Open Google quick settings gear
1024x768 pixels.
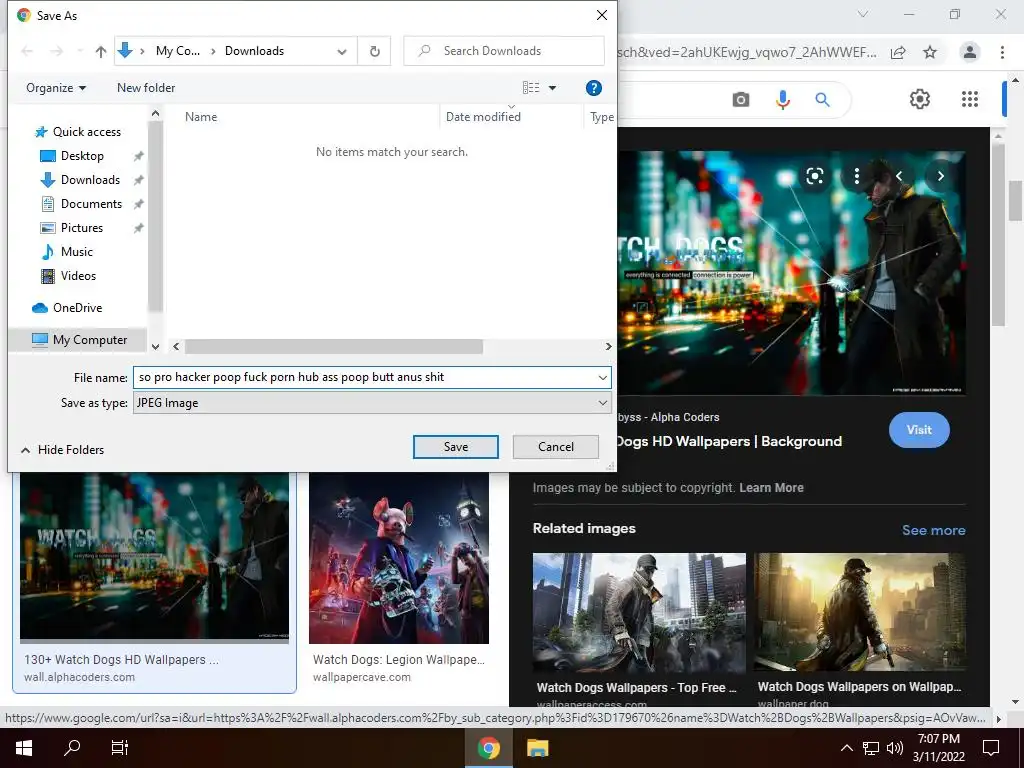click(x=920, y=99)
